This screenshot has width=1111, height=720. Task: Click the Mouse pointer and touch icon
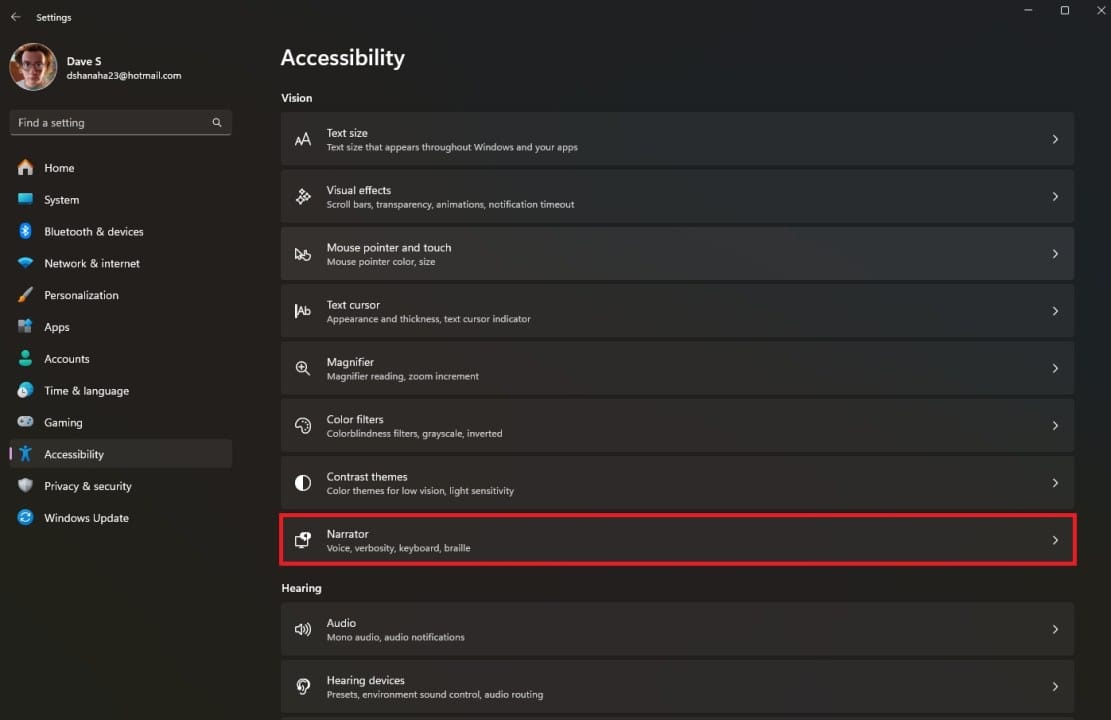[303, 254]
